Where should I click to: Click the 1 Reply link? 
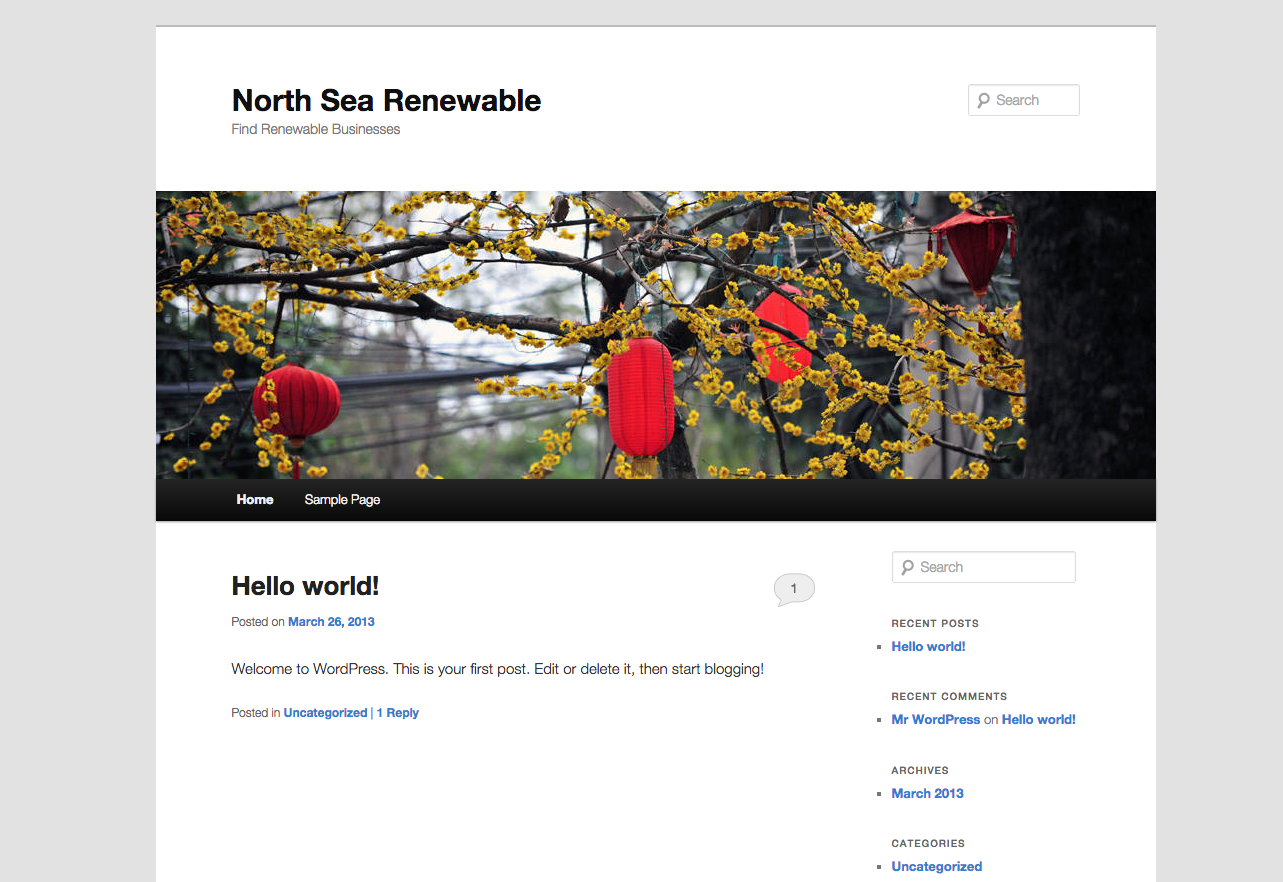[397, 713]
